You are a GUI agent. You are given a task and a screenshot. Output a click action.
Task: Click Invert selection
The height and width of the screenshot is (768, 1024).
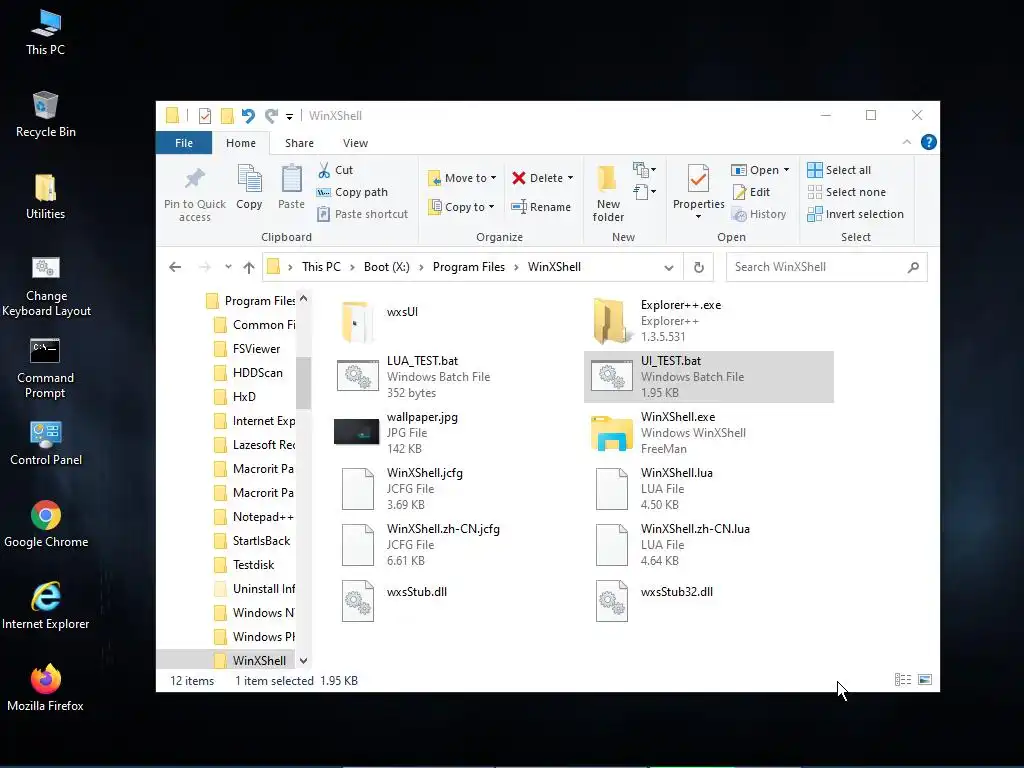click(856, 214)
